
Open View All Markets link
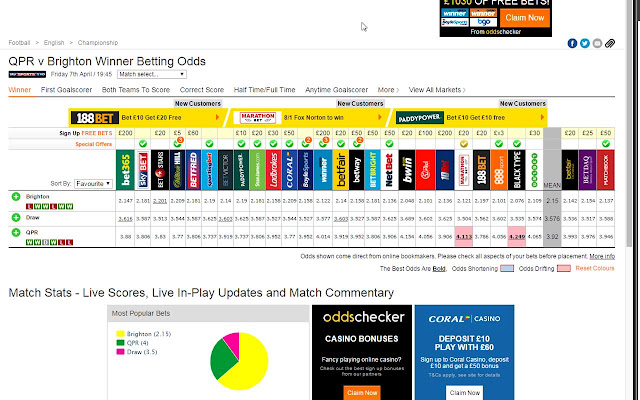coord(437,90)
